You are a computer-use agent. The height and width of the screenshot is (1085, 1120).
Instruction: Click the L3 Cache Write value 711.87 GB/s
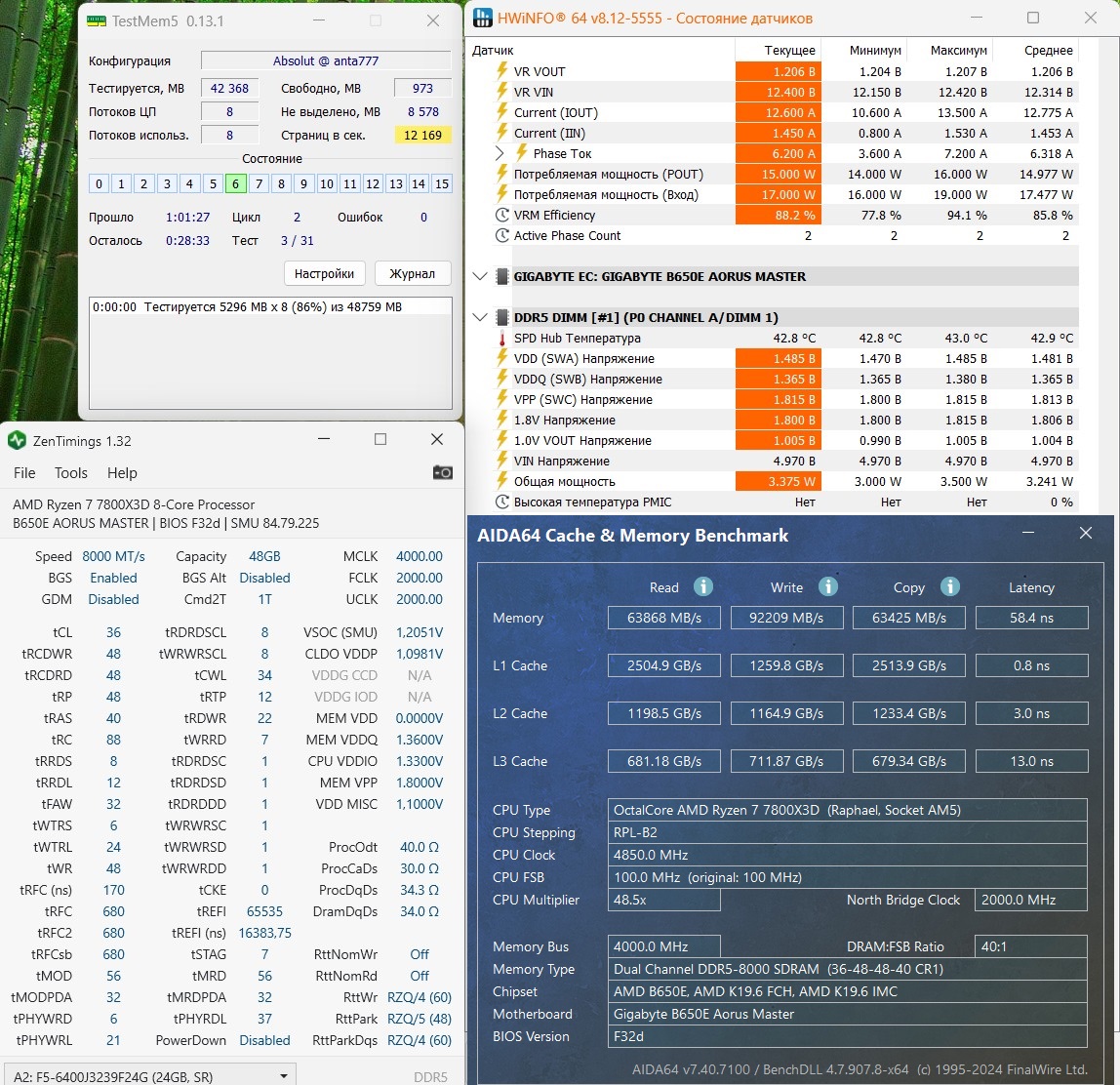click(x=786, y=761)
